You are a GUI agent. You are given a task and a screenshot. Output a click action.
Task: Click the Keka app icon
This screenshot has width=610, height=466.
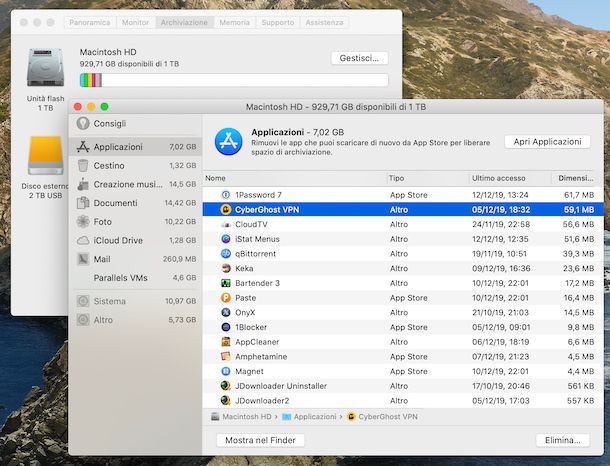[x=226, y=268]
